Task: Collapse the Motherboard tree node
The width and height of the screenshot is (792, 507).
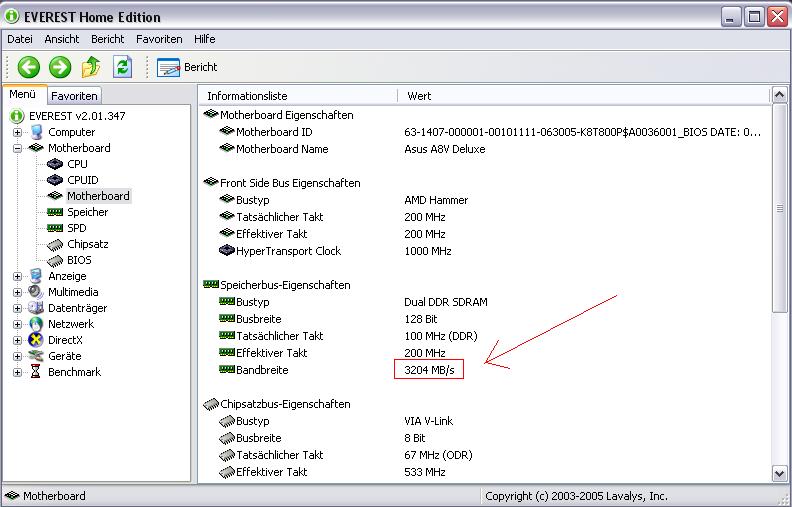Action: pyautogui.click(x=17, y=148)
